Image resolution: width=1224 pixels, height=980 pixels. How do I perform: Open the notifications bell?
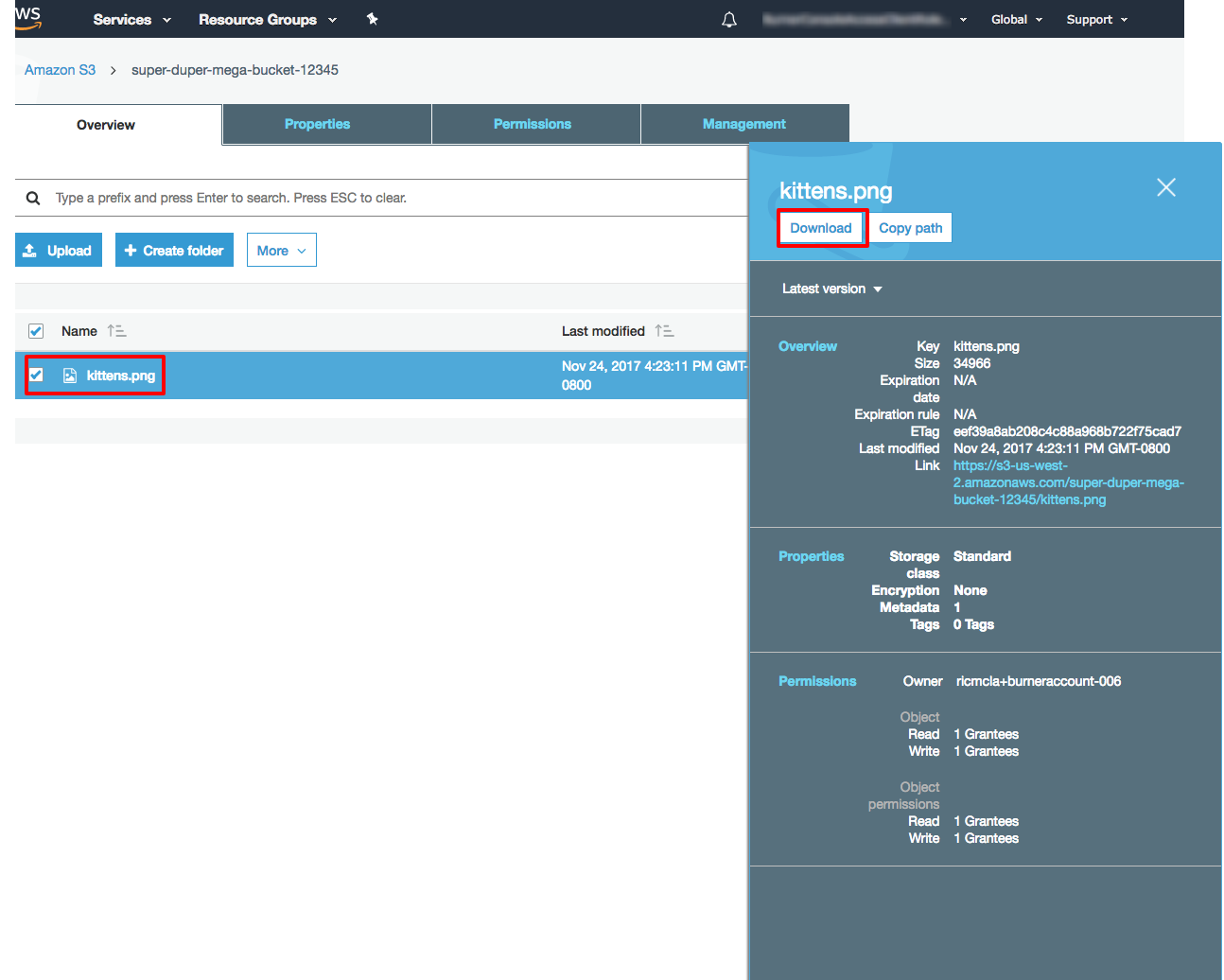tap(729, 19)
